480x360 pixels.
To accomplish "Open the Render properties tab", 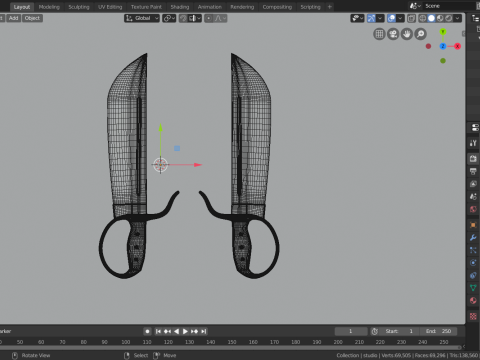I will tap(473, 158).
